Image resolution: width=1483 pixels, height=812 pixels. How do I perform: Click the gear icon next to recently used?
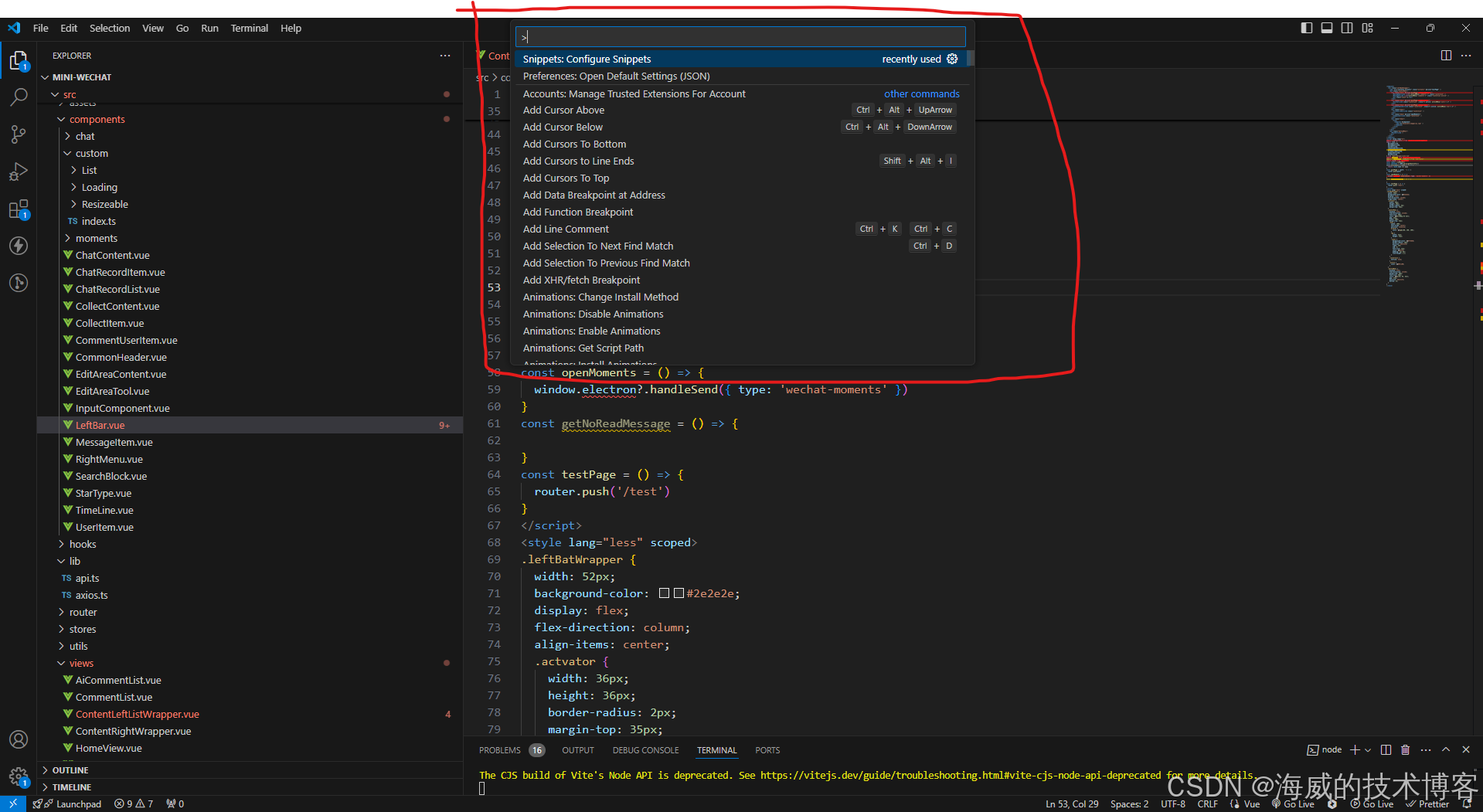coord(952,59)
